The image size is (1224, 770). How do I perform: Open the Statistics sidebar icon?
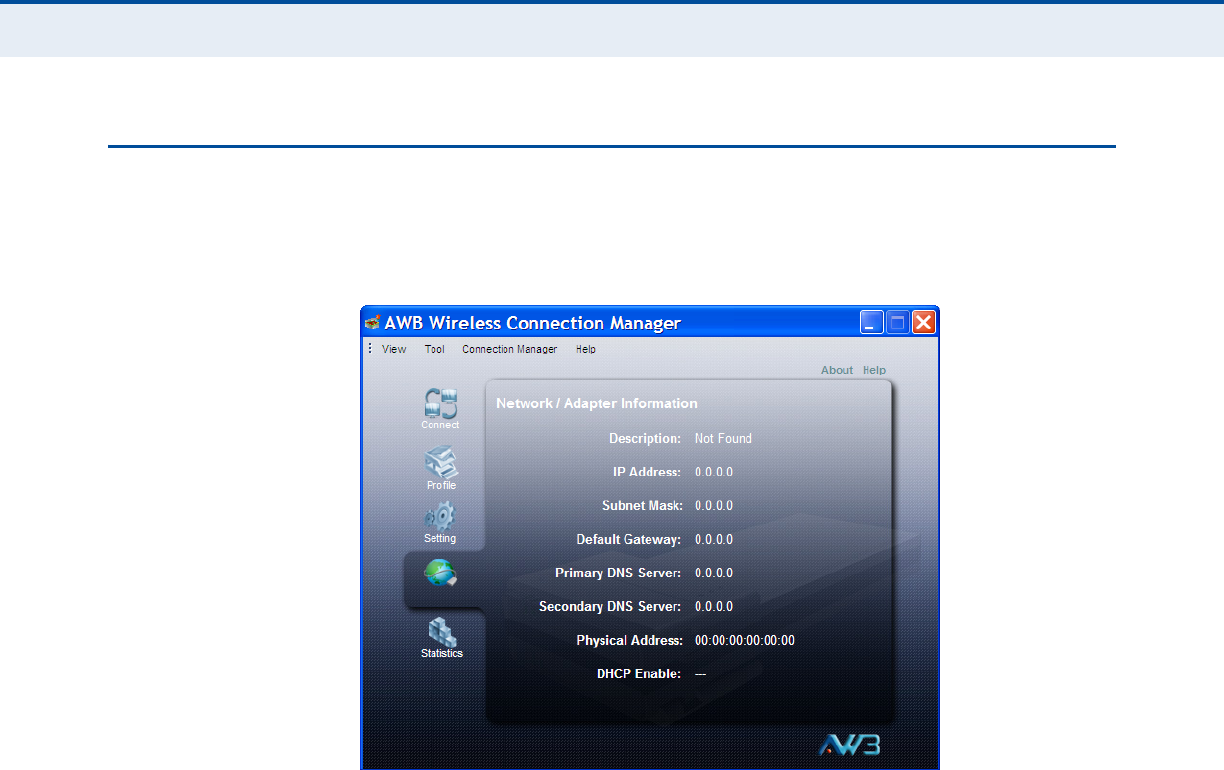[x=442, y=638]
